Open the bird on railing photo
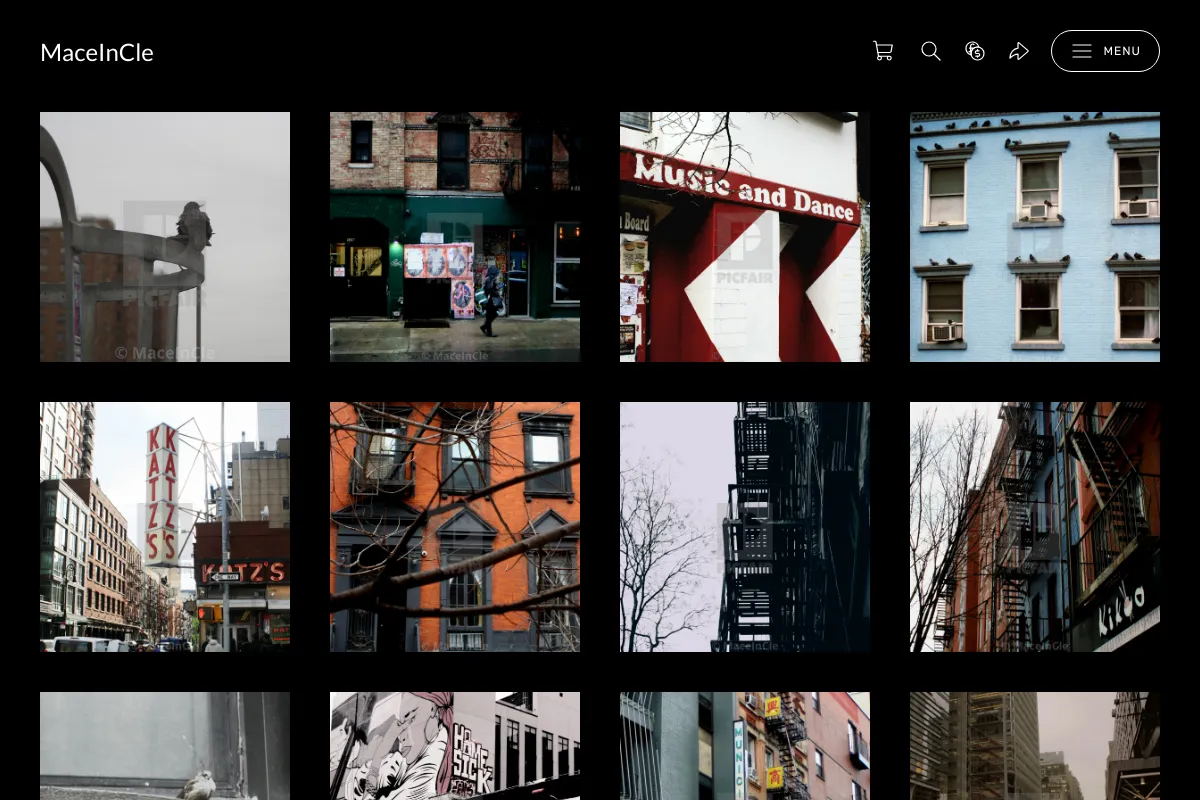1200x800 pixels. 165,237
